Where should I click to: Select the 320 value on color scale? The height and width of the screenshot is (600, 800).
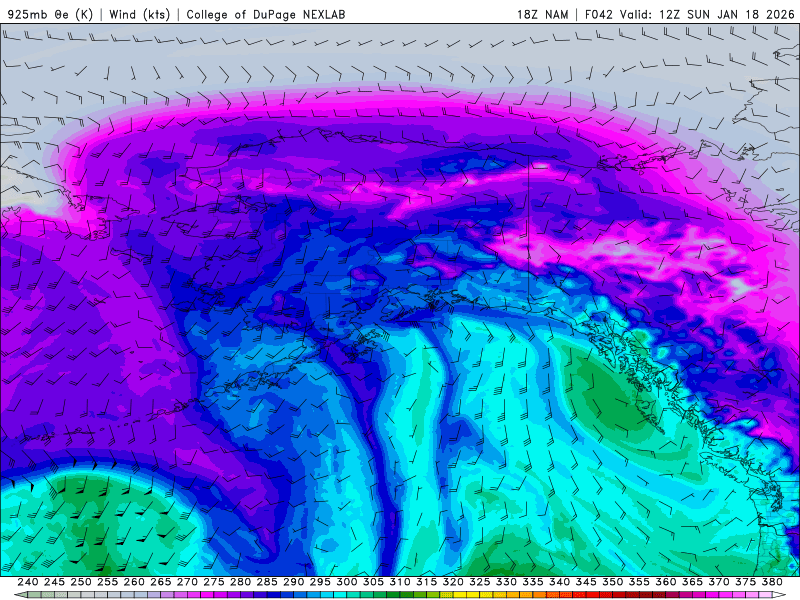[453, 582]
